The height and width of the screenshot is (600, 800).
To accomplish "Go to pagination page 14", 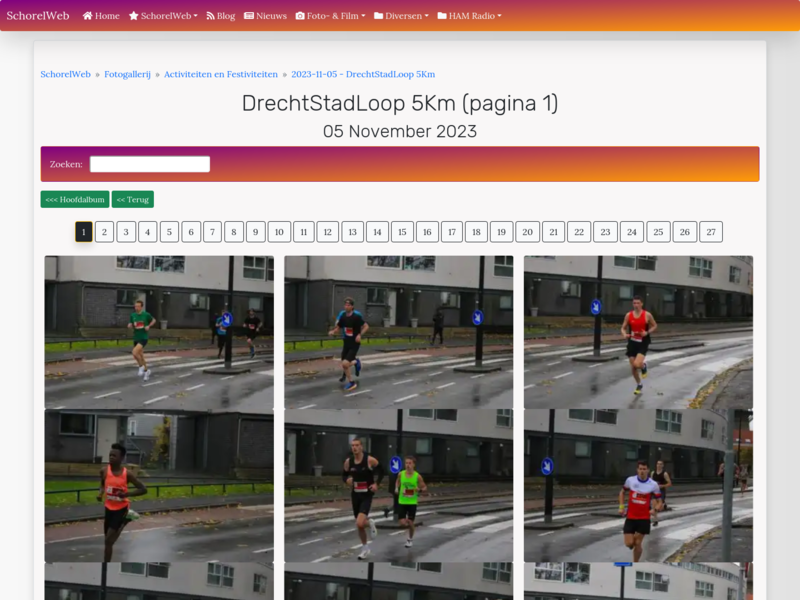I will tap(378, 232).
